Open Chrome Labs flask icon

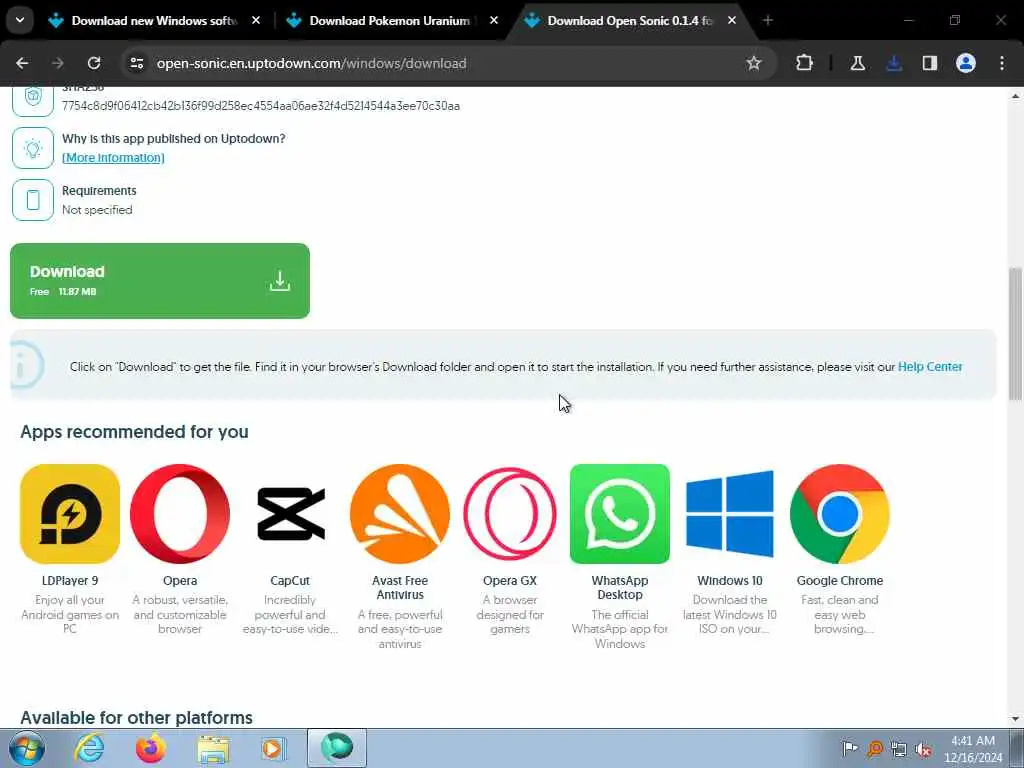(x=857, y=63)
